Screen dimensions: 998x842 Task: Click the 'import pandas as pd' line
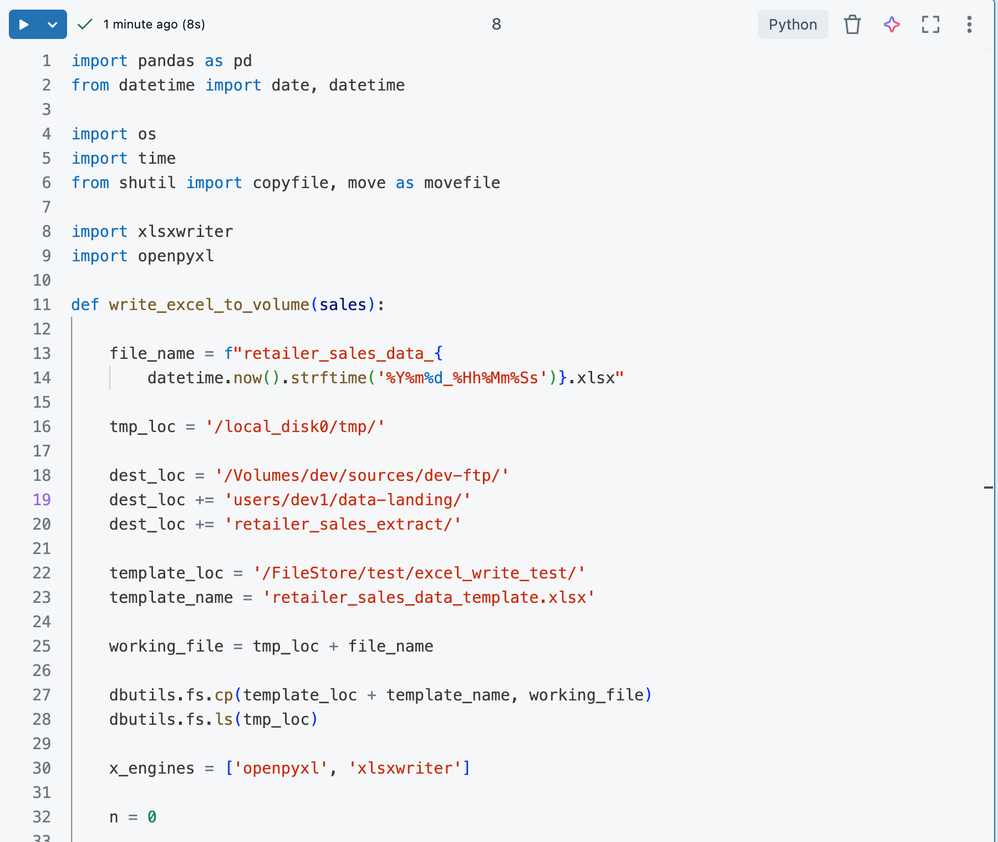tap(161, 61)
